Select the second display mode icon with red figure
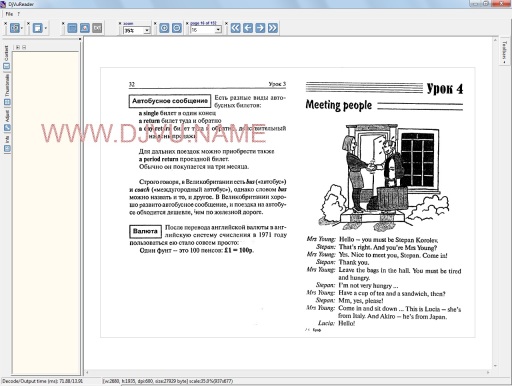The height and width of the screenshot is (386, 512). click(x=85, y=28)
